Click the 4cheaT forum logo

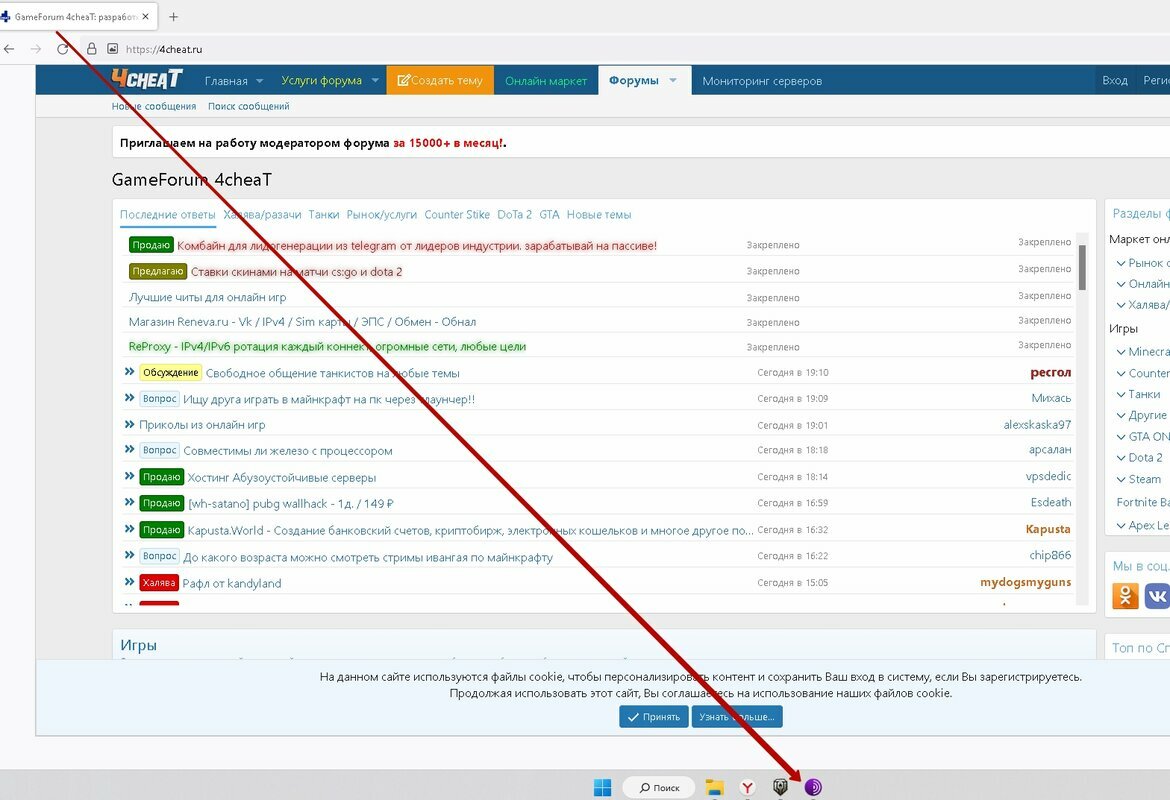pos(146,79)
